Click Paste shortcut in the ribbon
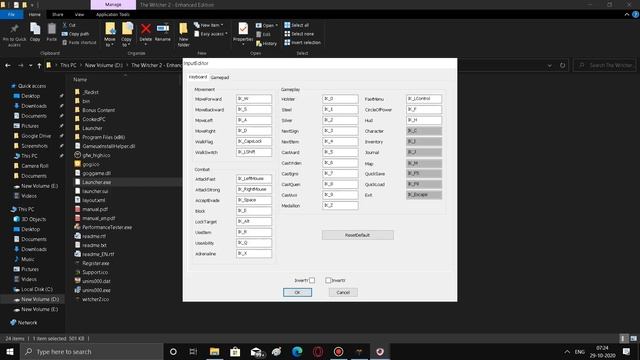The width and height of the screenshot is (640, 360). 79,42
